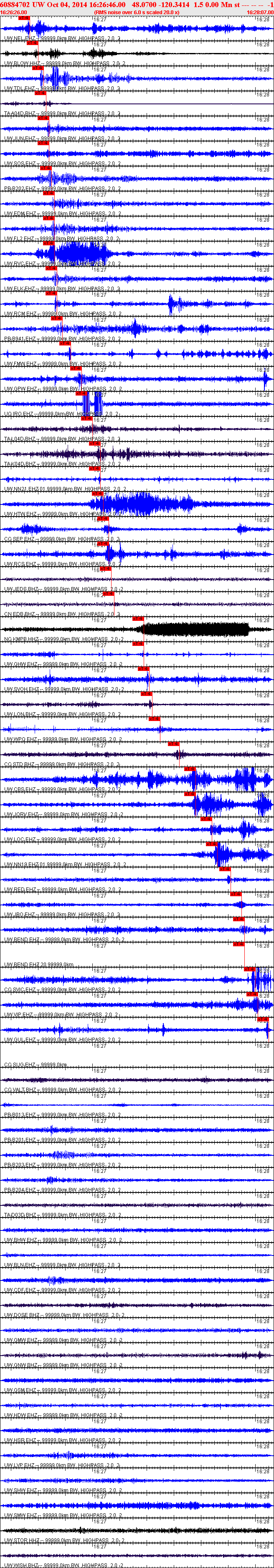Select the CC.STD.BHZ station label
Viewport: 274px width, 1568px height.
point(61,764)
